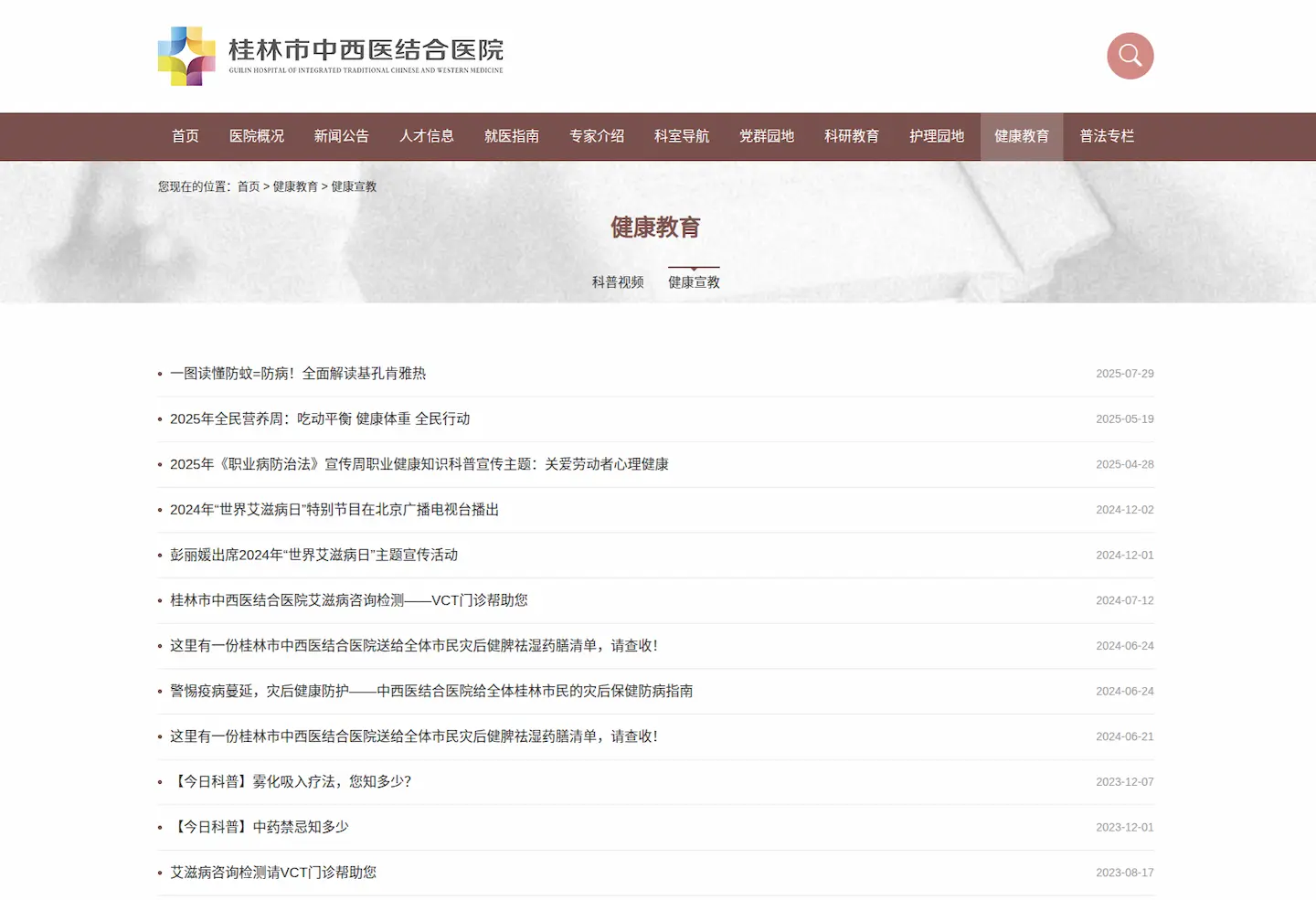Navigate to 科室导航
Screen dimensions: 1316x900
pyautogui.click(x=682, y=136)
